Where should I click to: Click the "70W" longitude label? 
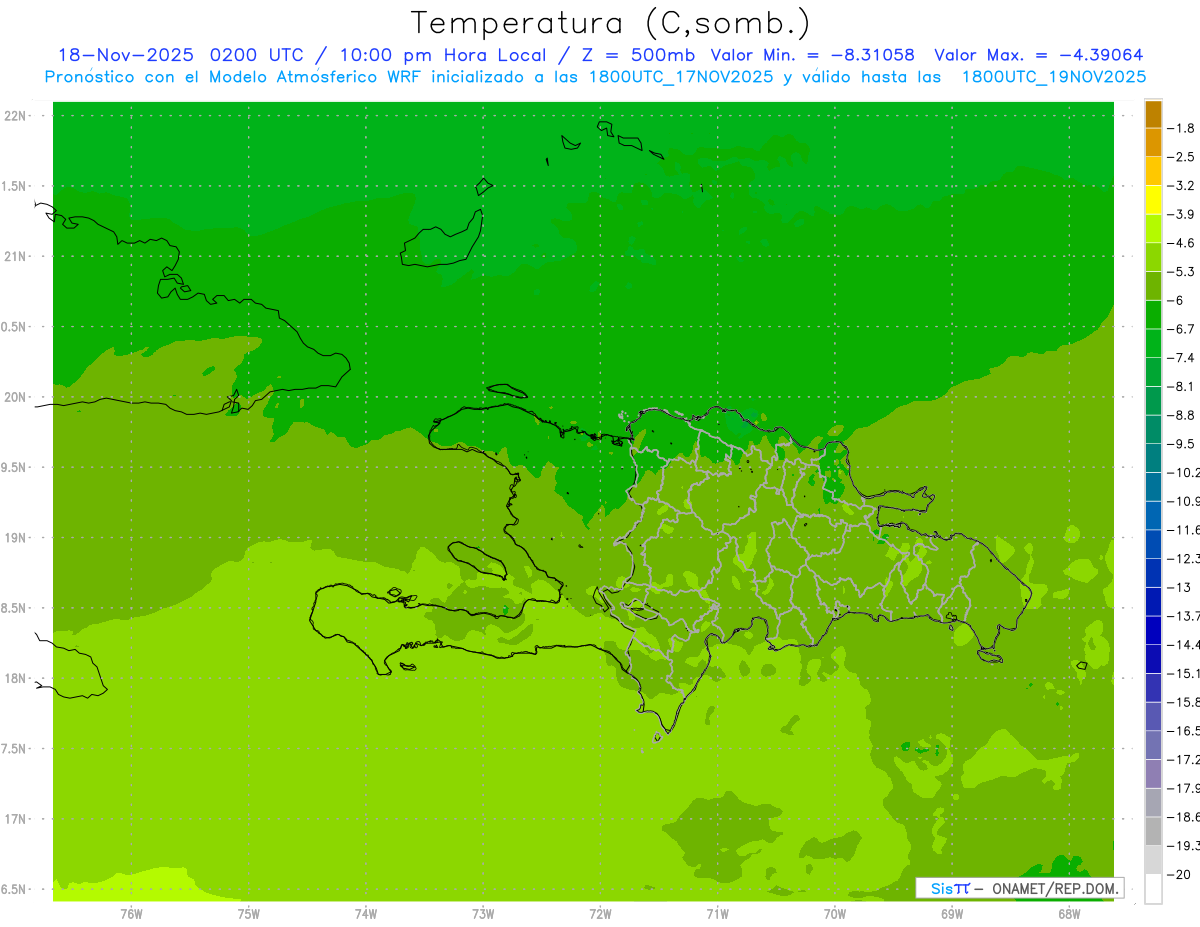coord(835,913)
